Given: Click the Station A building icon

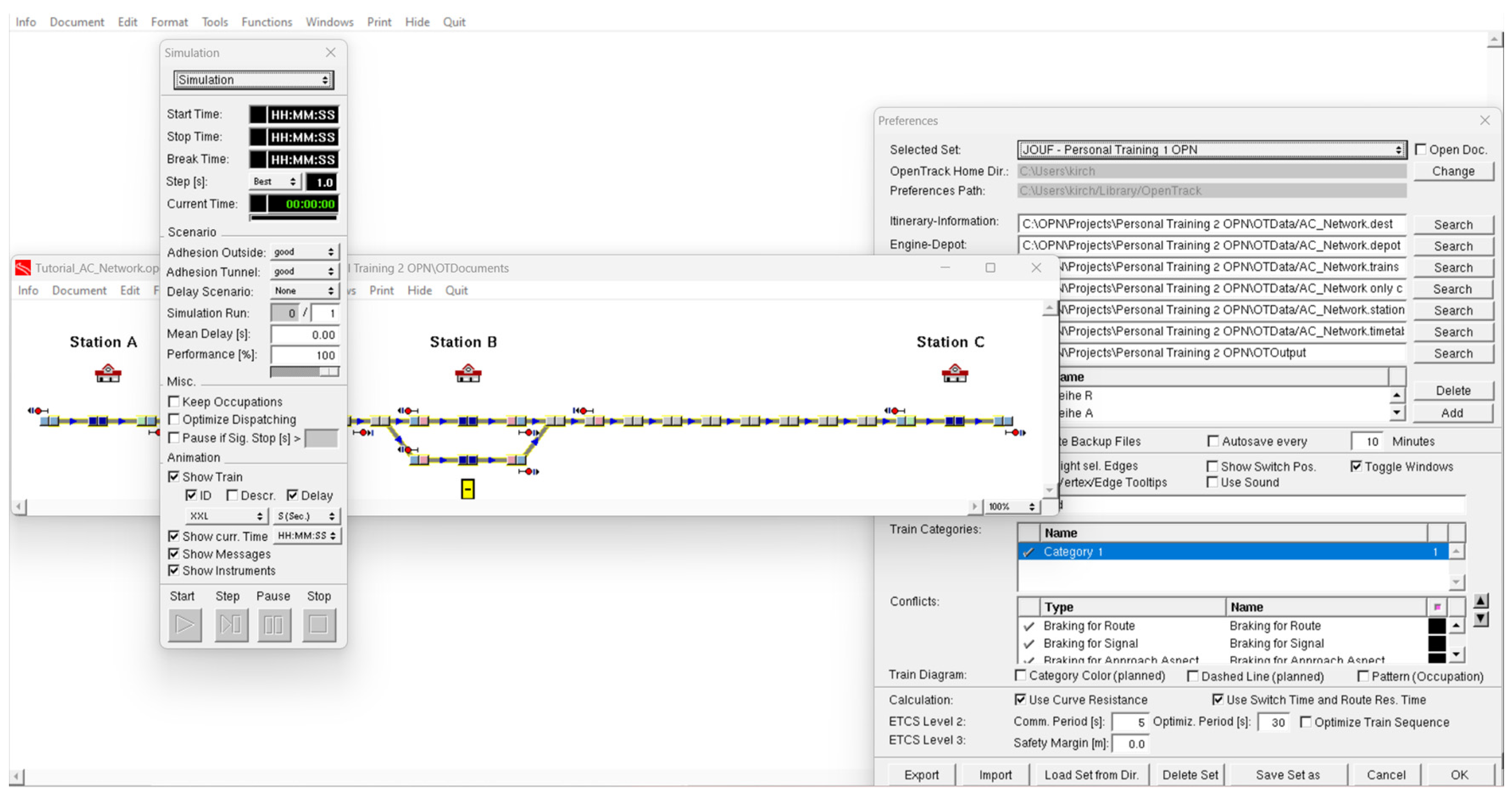Looking at the screenshot, I should pyautogui.click(x=108, y=373).
